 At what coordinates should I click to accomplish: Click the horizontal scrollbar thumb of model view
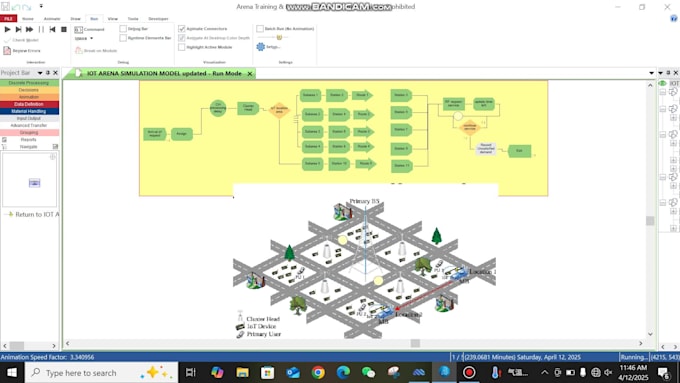point(415,343)
